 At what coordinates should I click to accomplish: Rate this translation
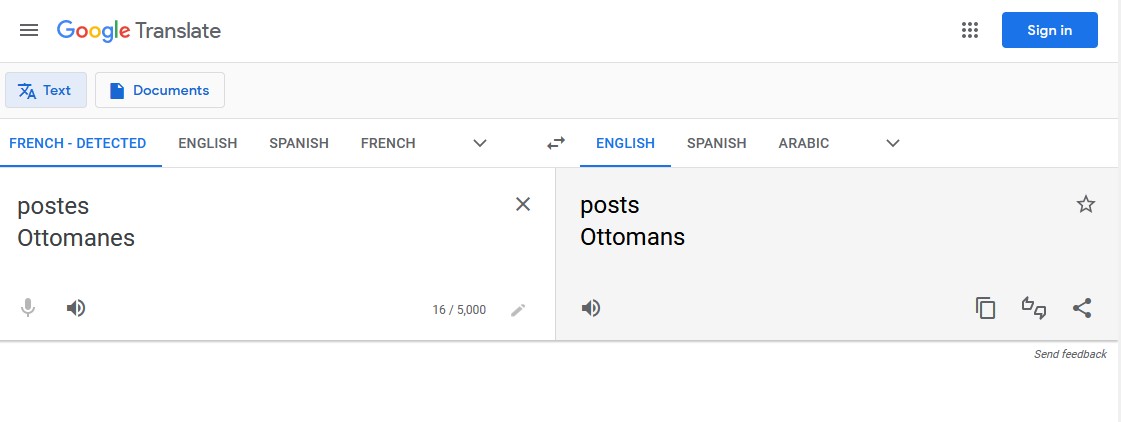click(x=1033, y=308)
